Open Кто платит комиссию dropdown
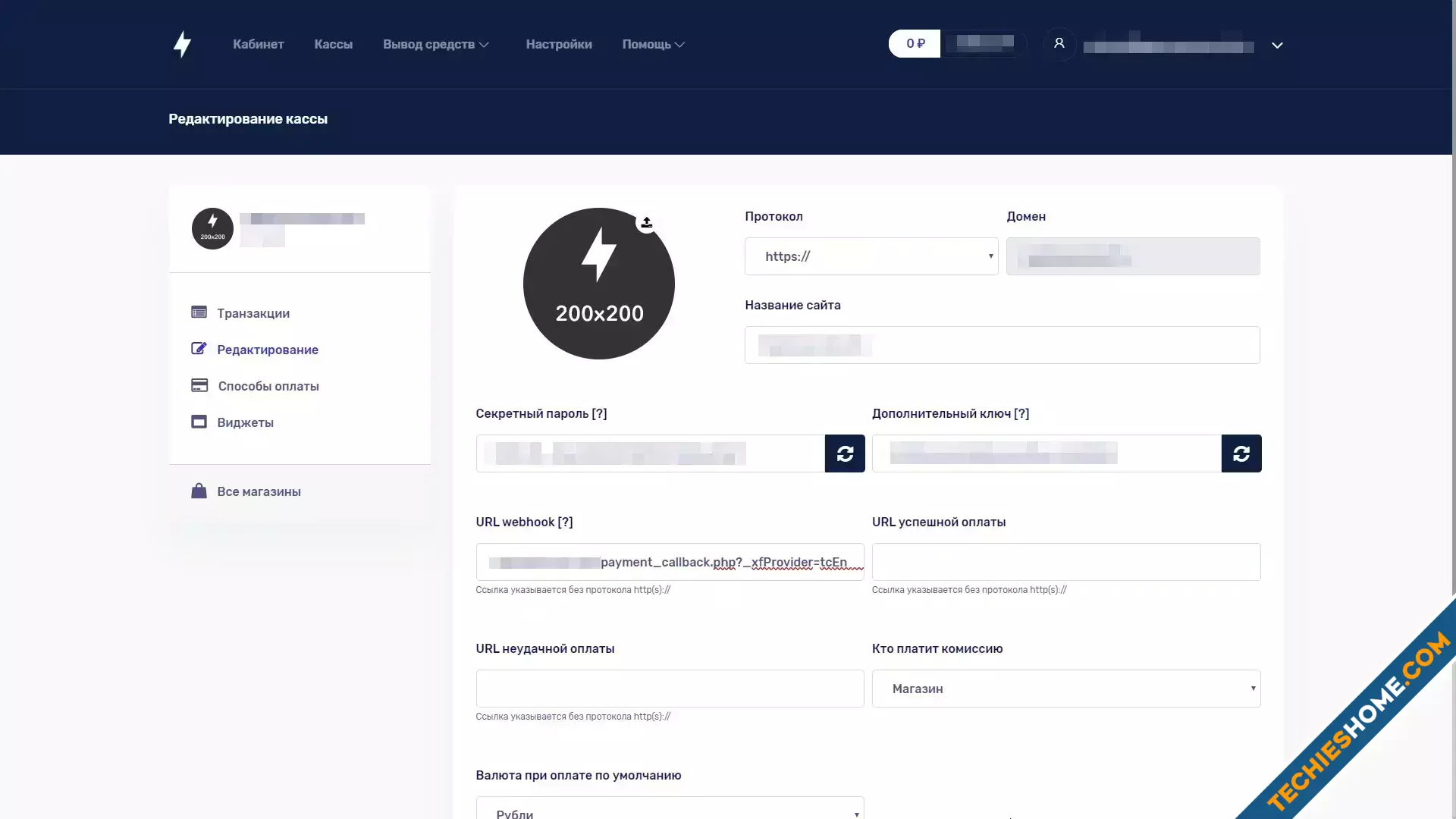 (1066, 689)
